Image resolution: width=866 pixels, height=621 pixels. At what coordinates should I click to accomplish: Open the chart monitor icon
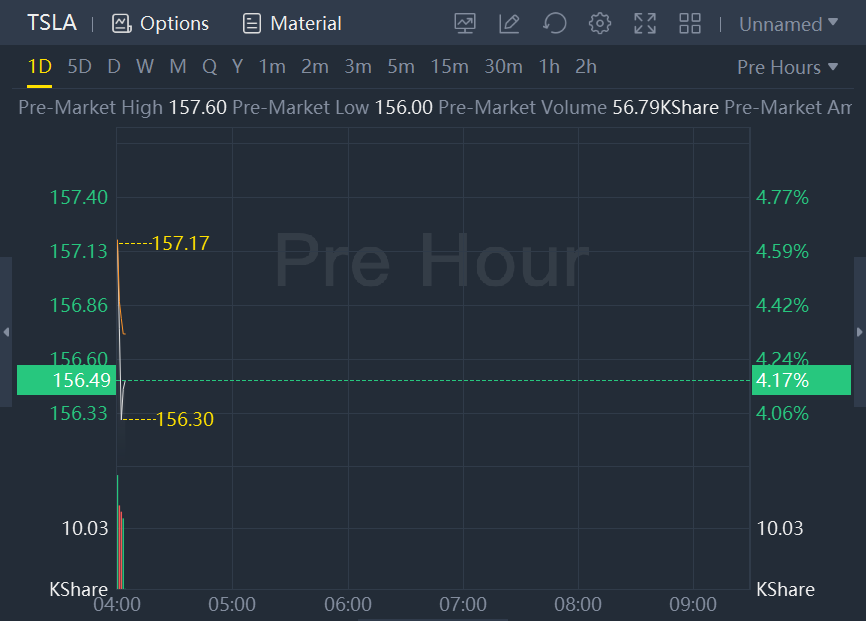(465, 23)
